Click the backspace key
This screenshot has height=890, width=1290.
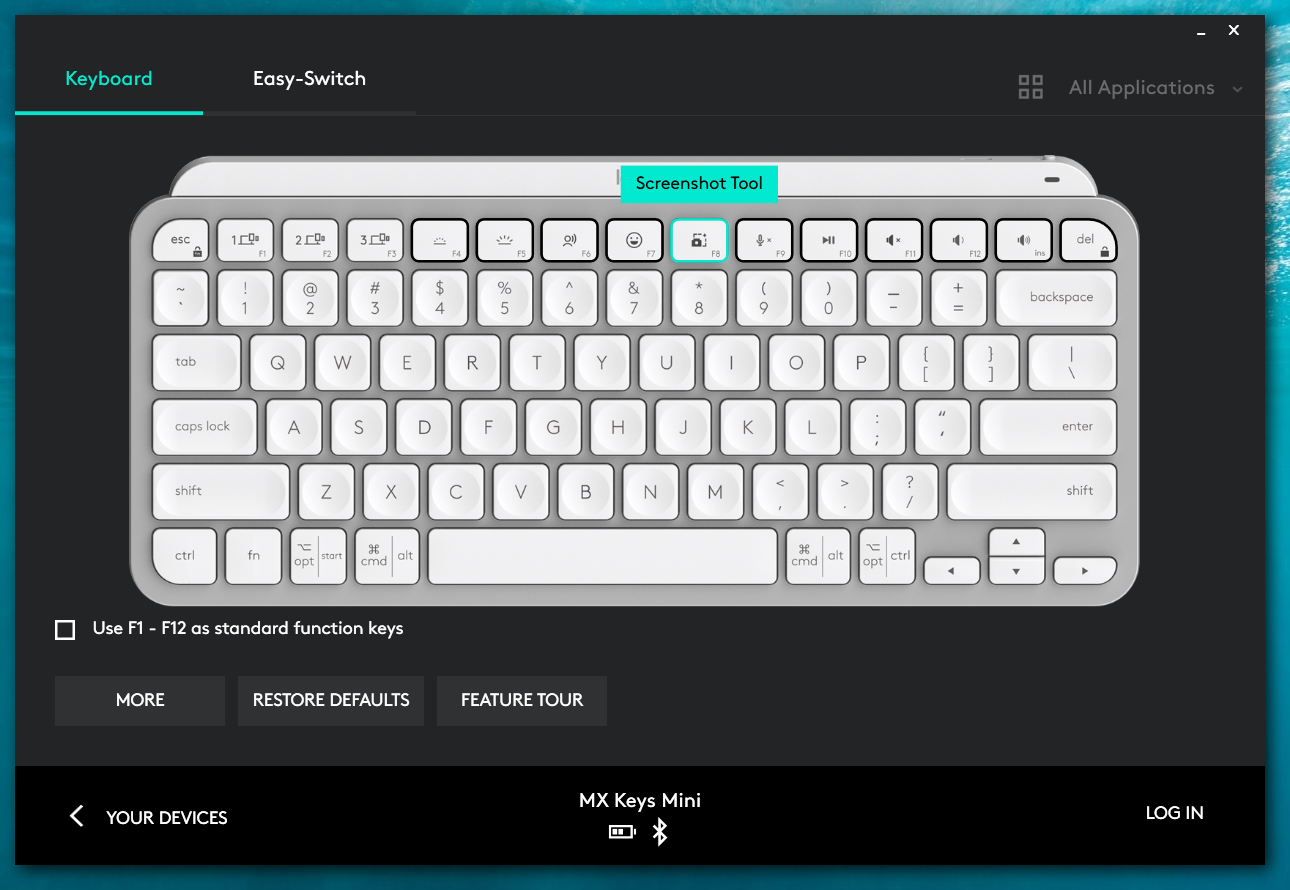click(1056, 298)
